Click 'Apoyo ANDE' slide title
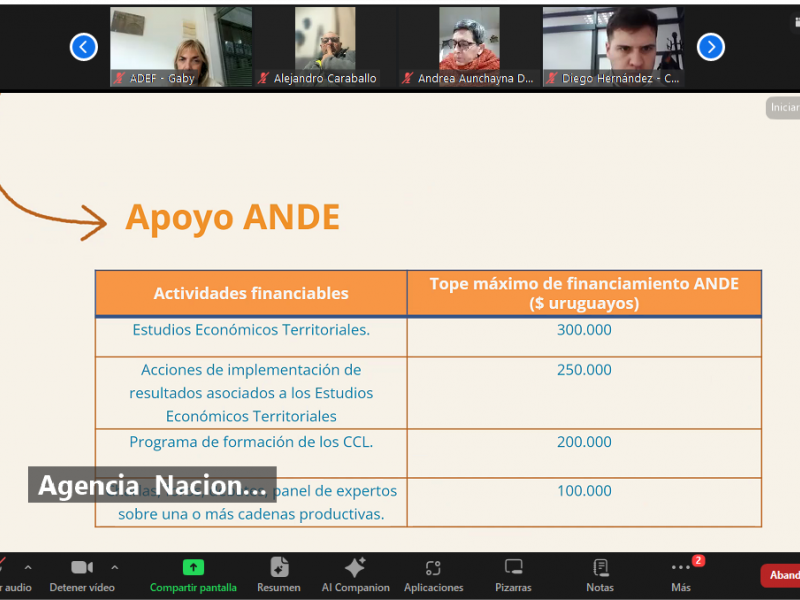The image size is (800, 600). pyautogui.click(x=233, y=217)
